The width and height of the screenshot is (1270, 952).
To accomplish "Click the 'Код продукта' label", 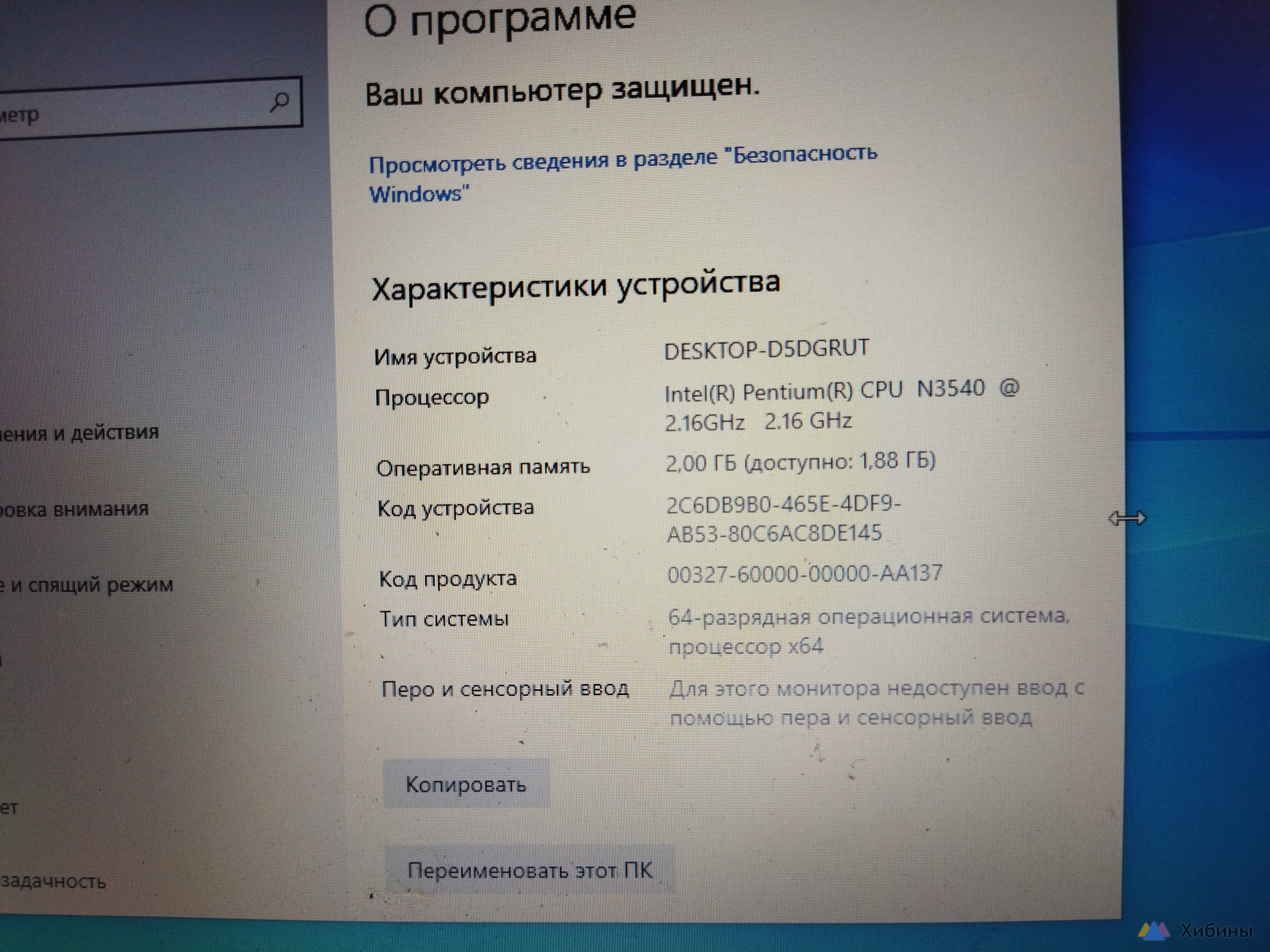I will point(448,578).
